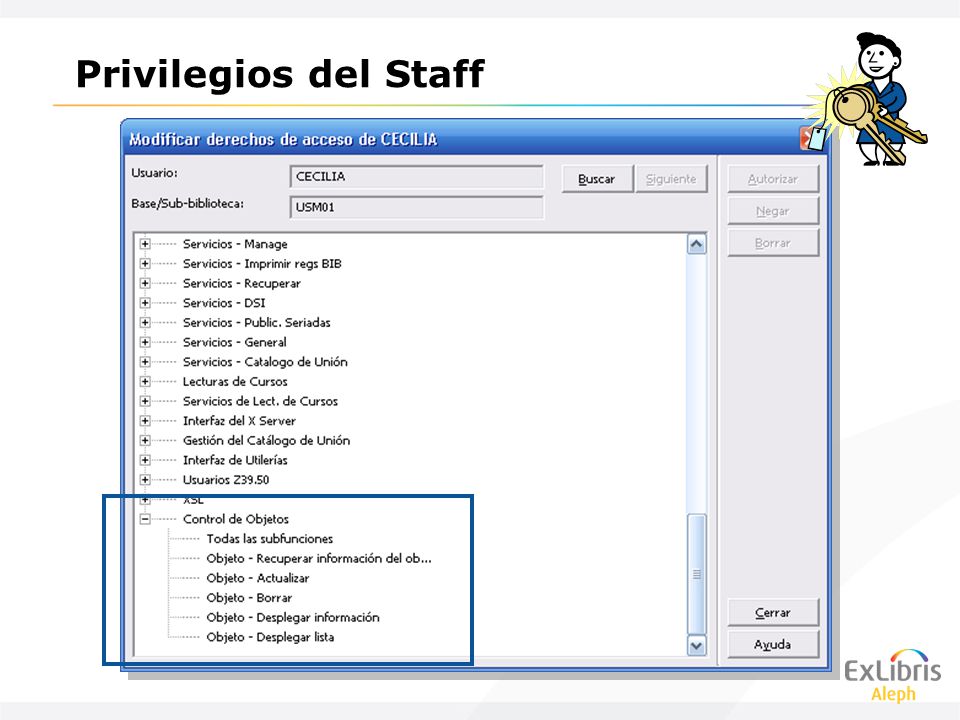Expand Gestión del Catálogo de Unión node
The image size is (960, 720).
click(x=145, y=440)
